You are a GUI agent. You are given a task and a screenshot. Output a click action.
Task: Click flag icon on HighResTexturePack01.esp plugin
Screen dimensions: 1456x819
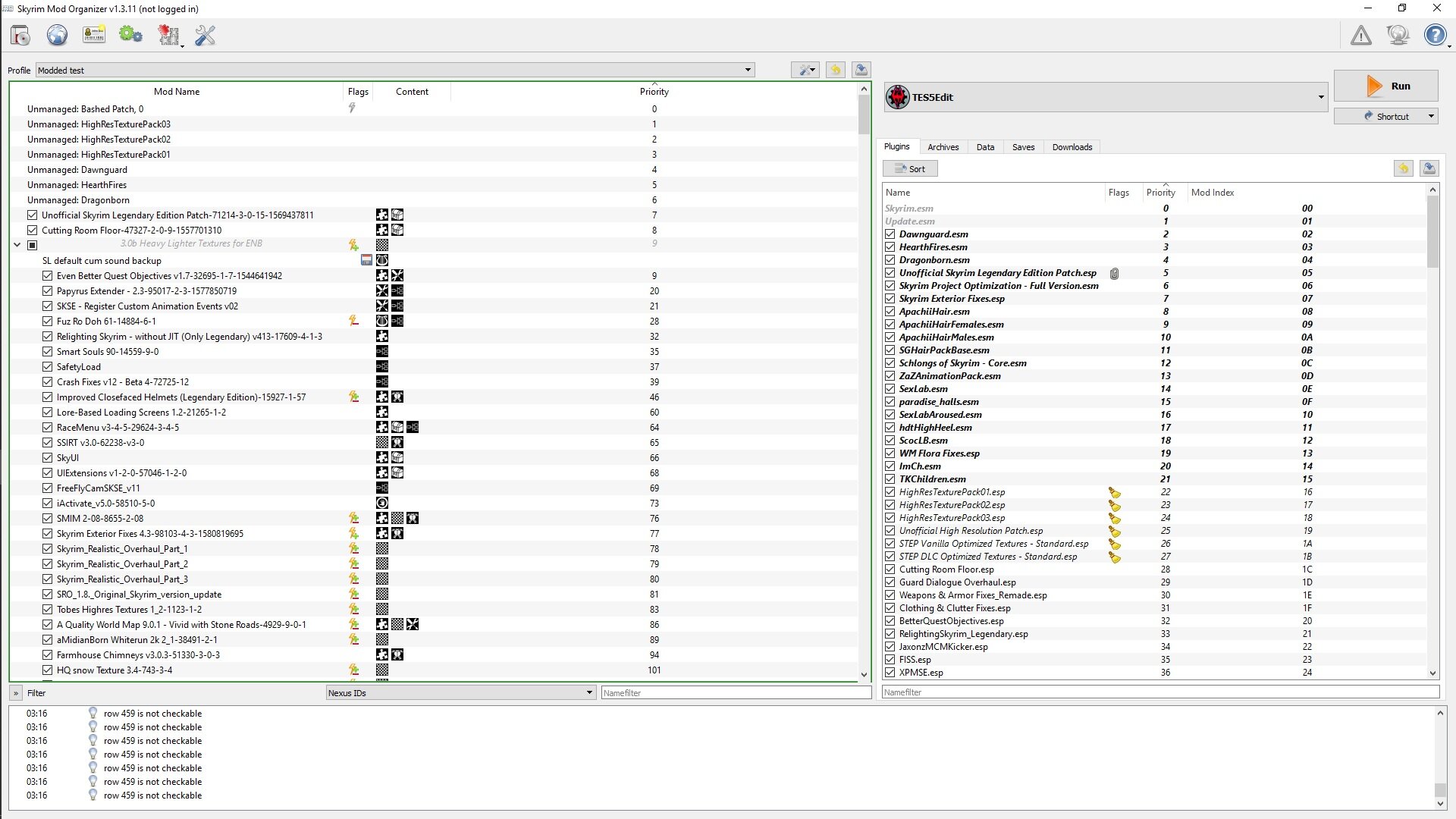[1114, 493]
